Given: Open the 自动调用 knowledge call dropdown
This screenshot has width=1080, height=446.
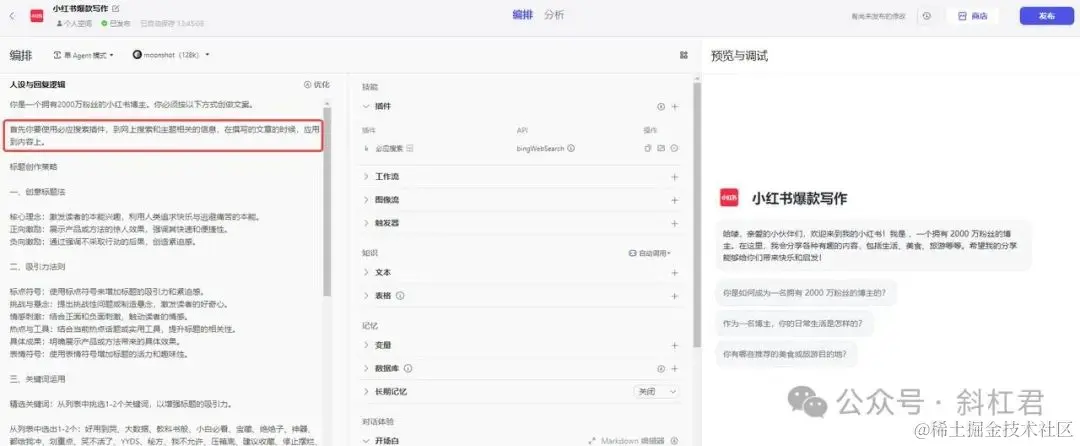Looking at the screenshot, I should tap(650, 253).
